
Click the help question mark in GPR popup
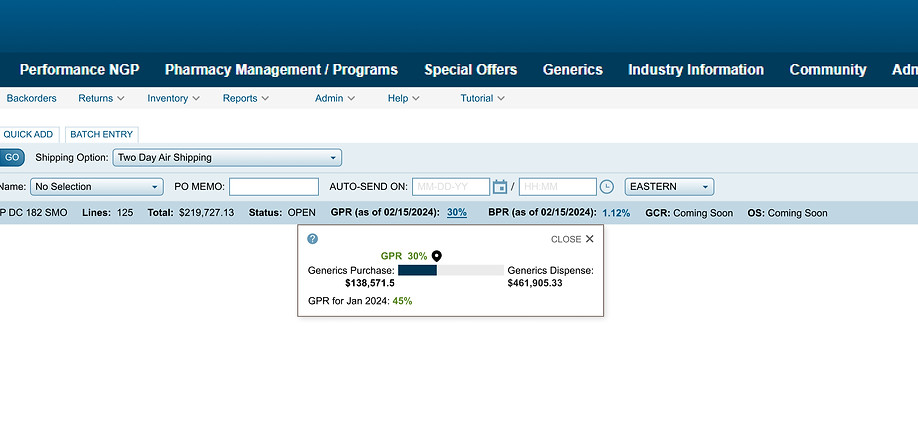(313, 239)
